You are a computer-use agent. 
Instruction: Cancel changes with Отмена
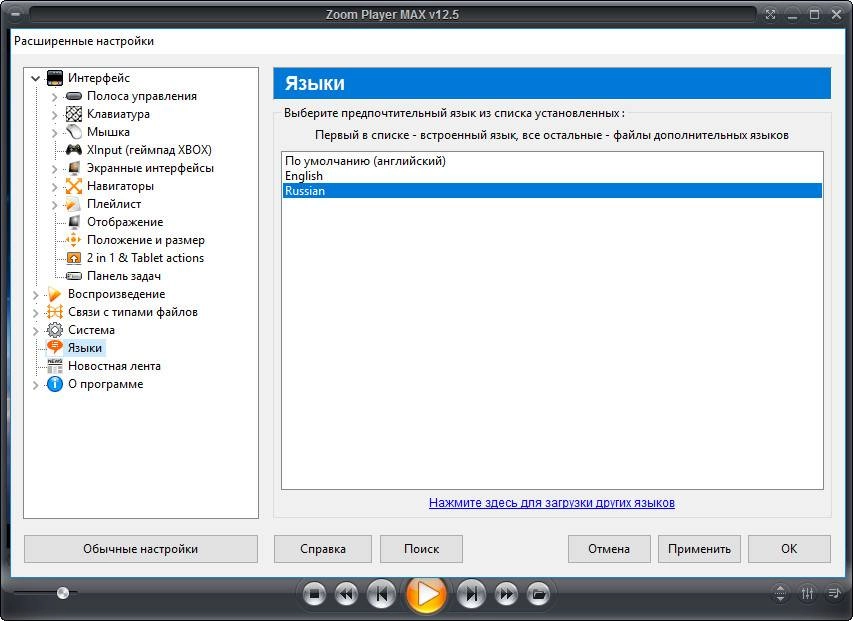coord(609,549)
